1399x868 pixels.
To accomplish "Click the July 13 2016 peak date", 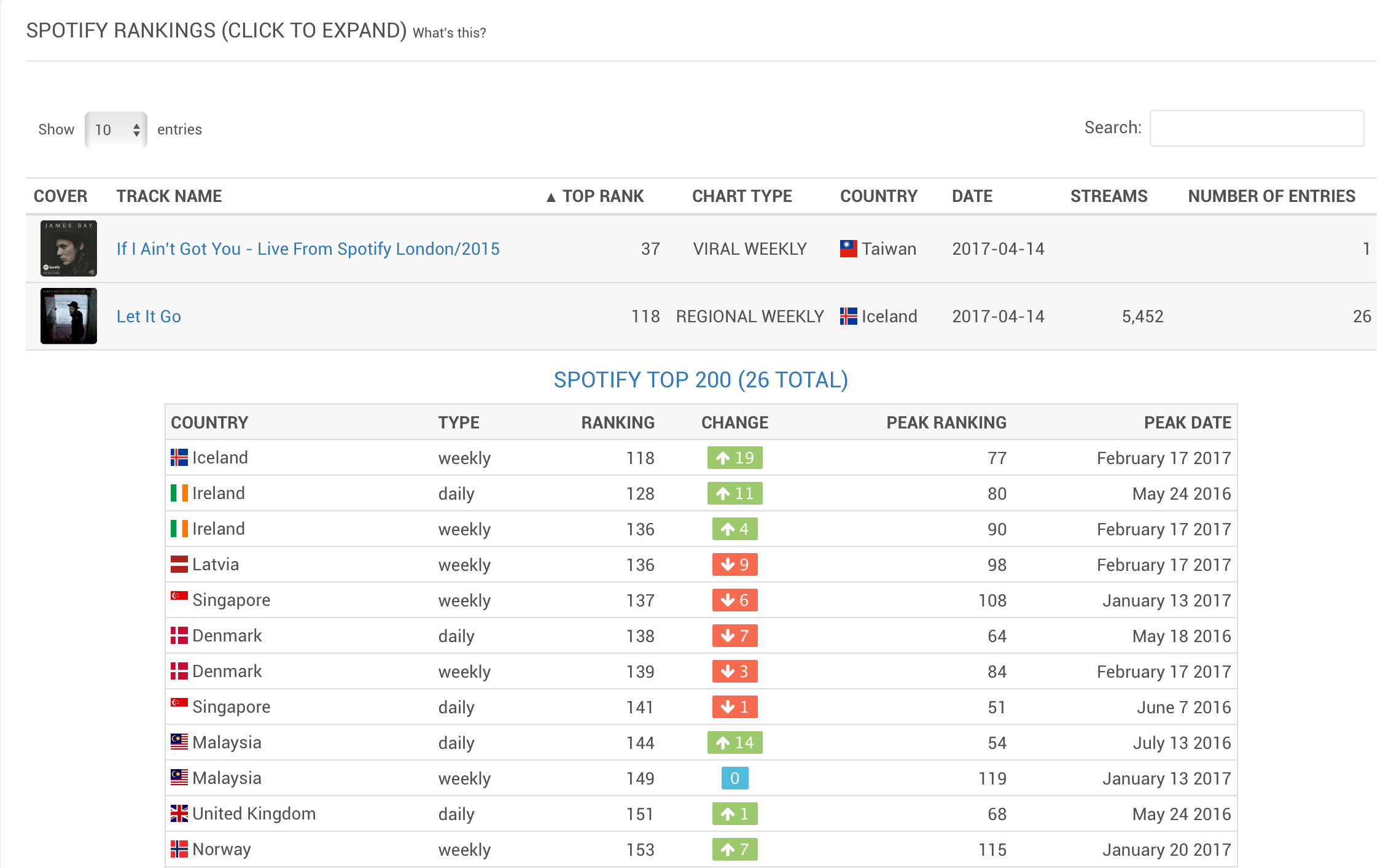I will coord(1182,743).
